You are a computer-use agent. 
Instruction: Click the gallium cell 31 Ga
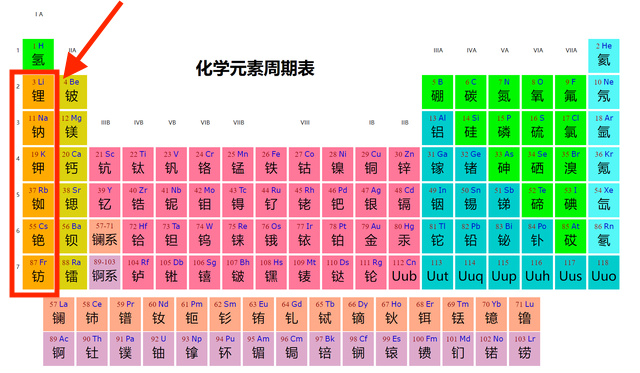437,164
